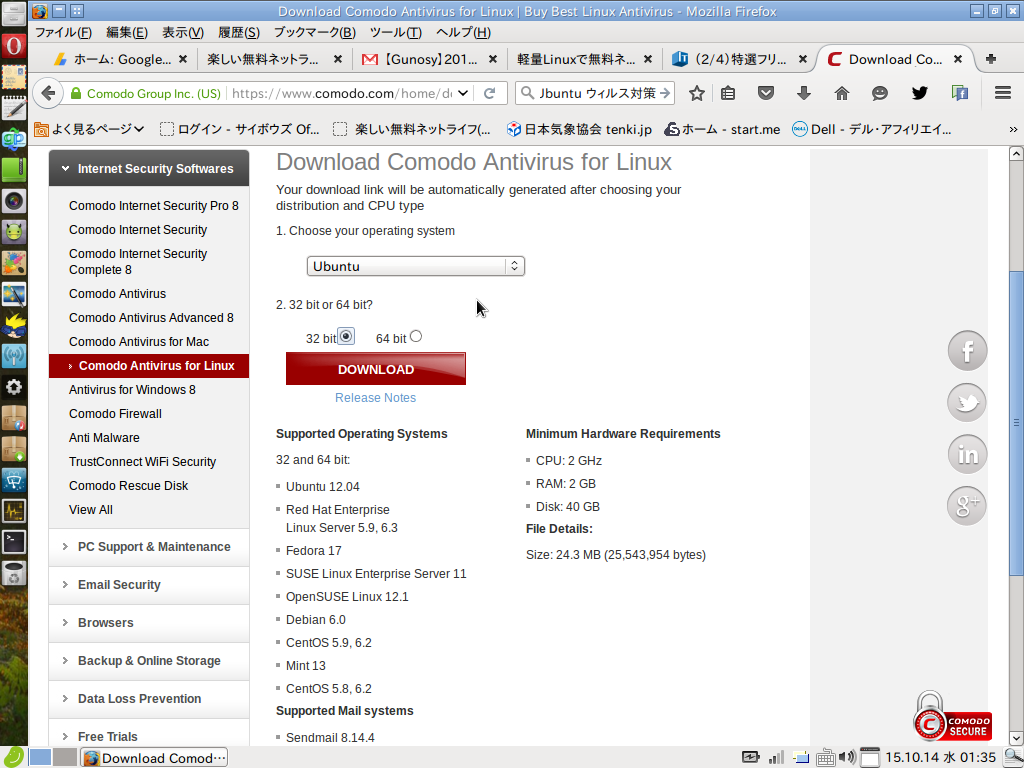Close the Download Co... tab
The width and height of the screenshot is (1024, 768).
point(957,59)
